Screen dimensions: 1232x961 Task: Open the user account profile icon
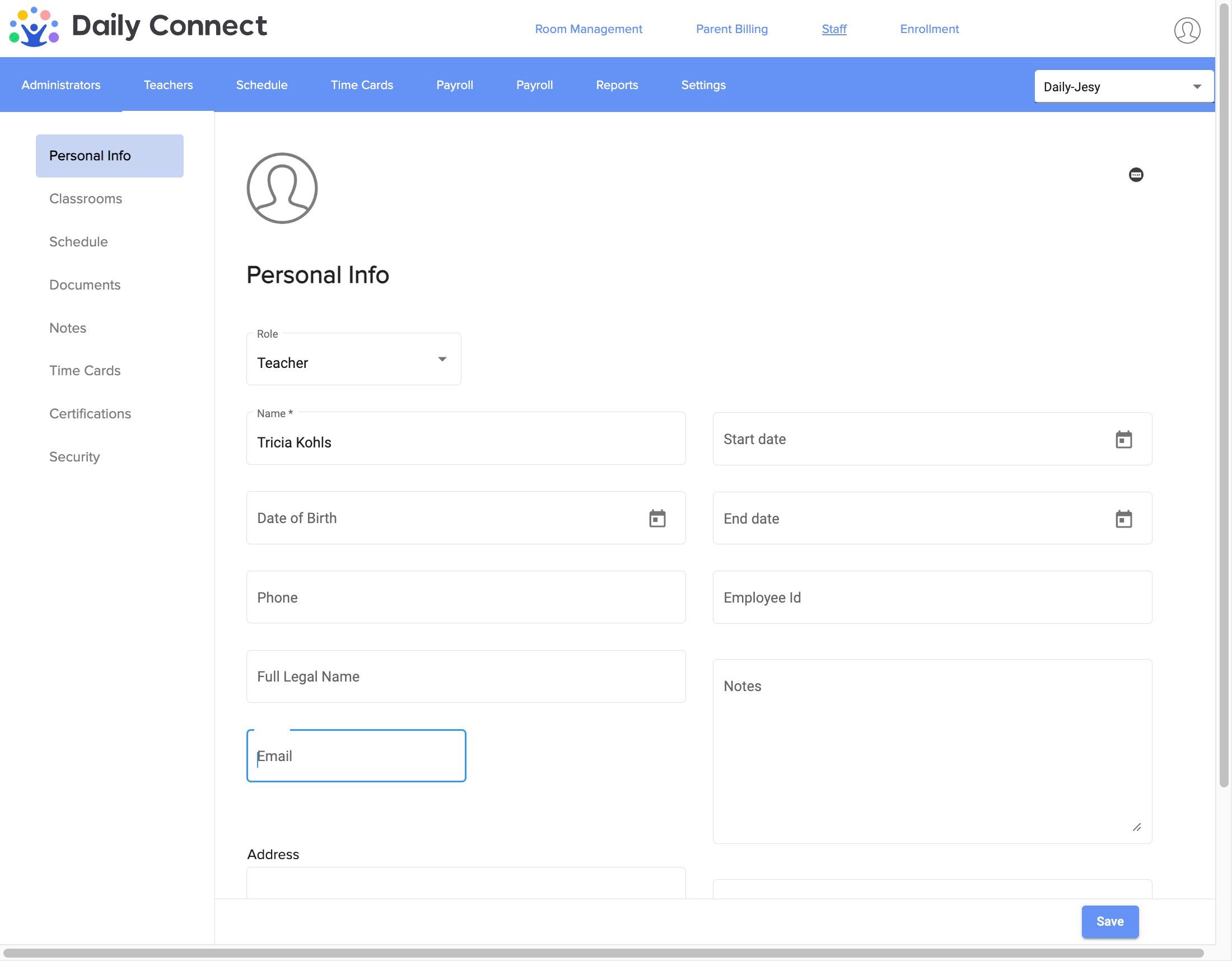click(x=1187, y=30)
